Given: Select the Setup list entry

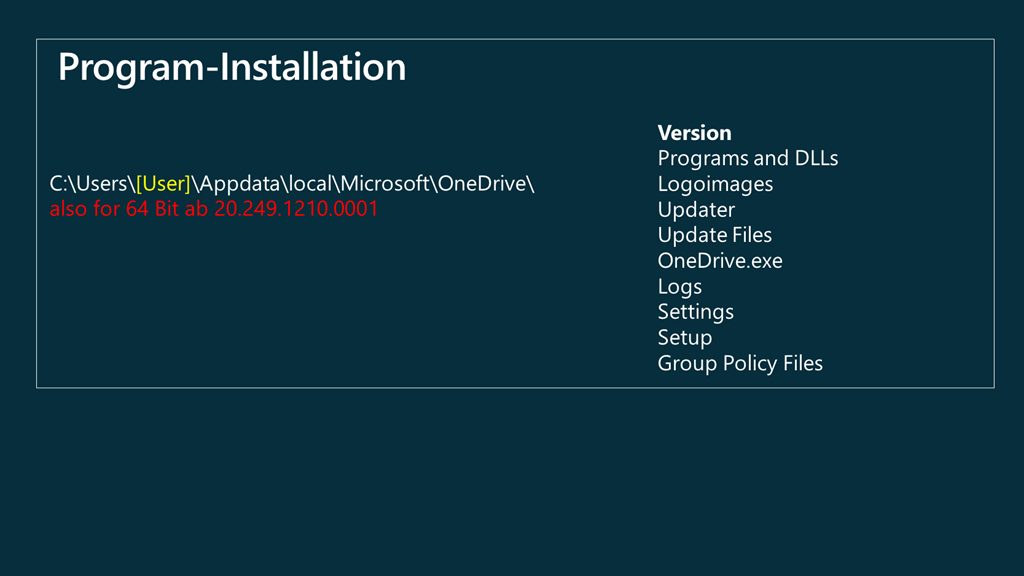Looking at the screenshot, I should [x=684, y=337].
